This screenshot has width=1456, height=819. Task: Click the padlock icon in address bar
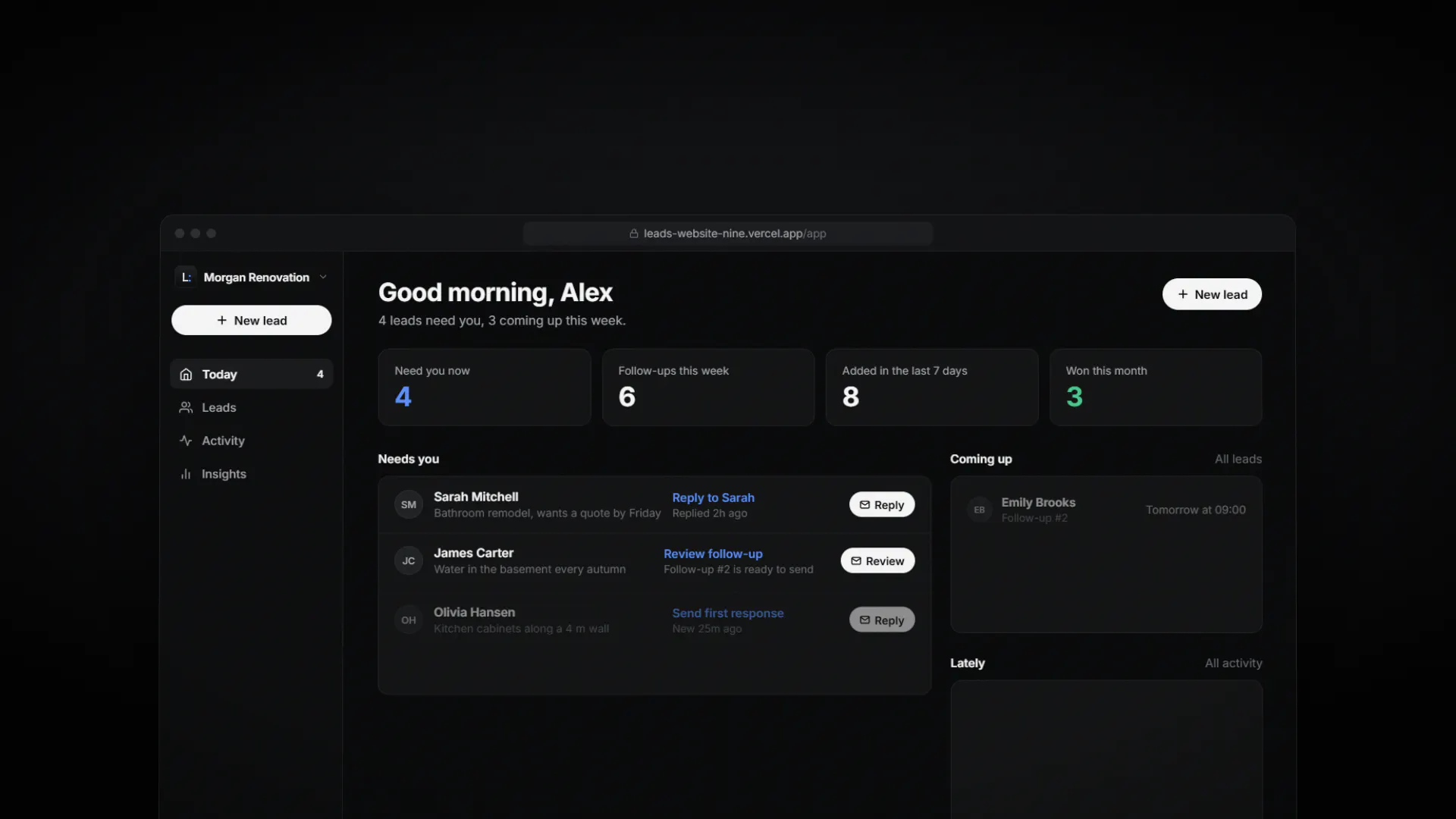(x=634, y=234)
